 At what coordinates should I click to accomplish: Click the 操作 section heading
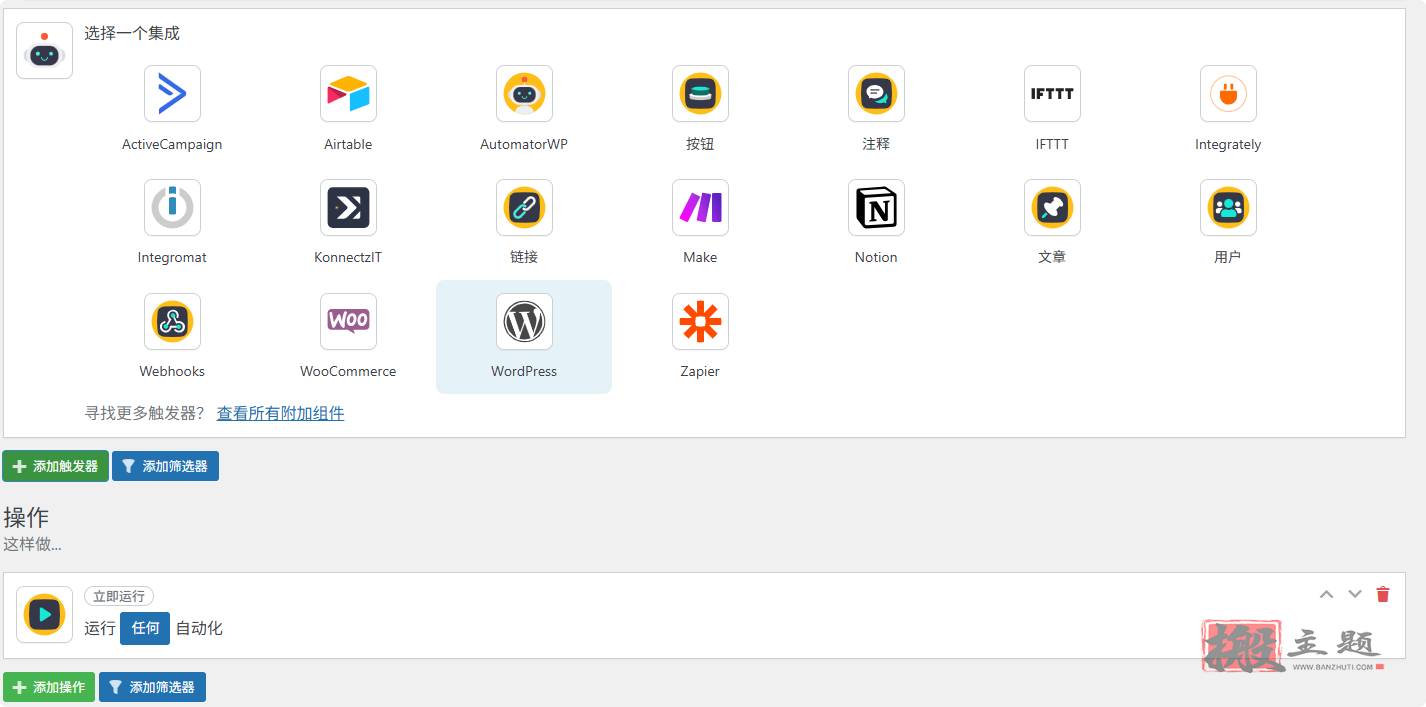click(26, 517)
